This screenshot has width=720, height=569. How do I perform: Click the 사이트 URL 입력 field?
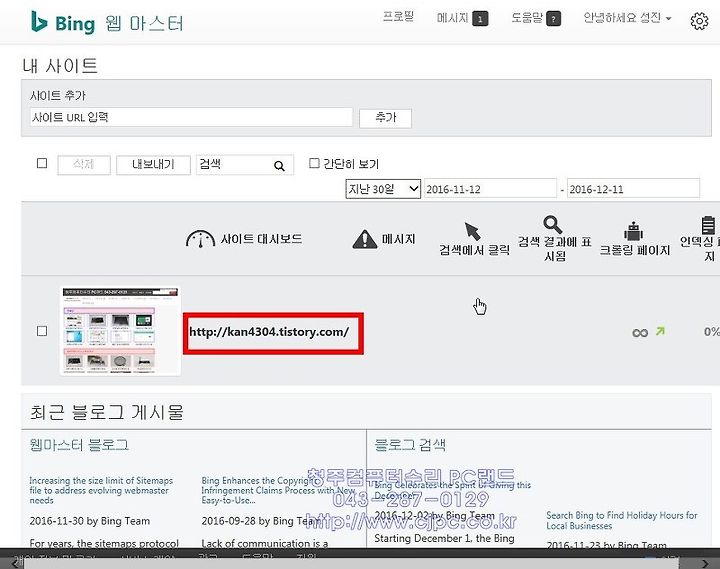(191, 118)
